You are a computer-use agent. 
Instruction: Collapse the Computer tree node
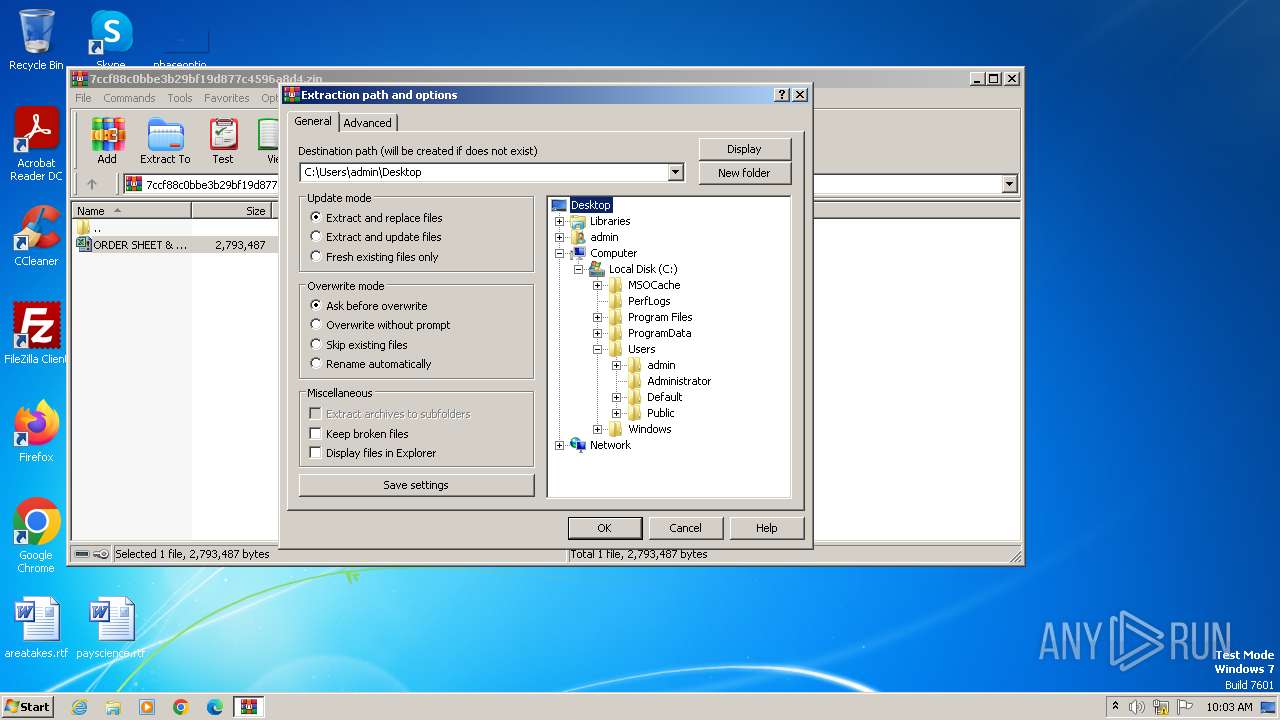[559, 253]
